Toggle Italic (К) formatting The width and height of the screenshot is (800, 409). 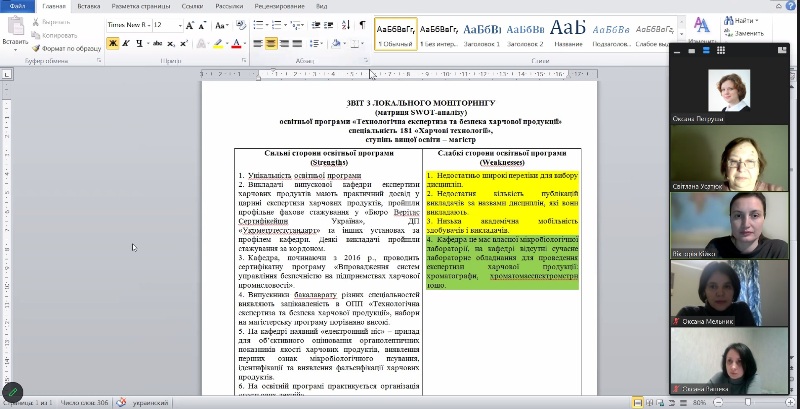(126, 44)
